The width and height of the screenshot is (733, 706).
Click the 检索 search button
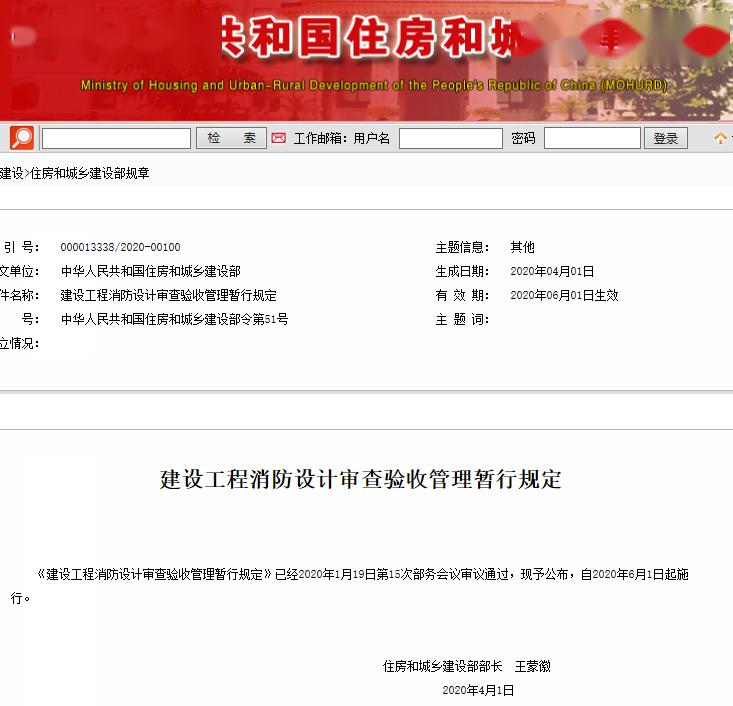click(x=231, y=138)
